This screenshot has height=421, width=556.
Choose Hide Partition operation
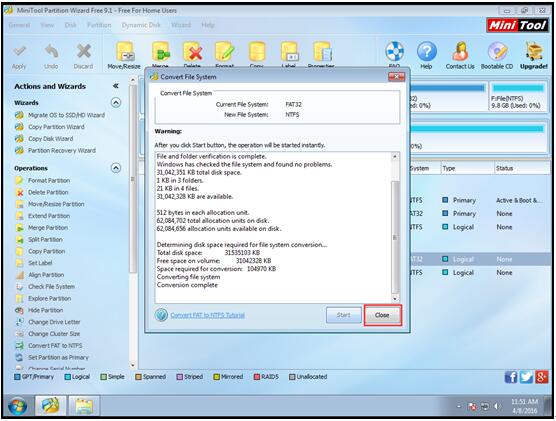pyautogui.click(x=46, y=310)
